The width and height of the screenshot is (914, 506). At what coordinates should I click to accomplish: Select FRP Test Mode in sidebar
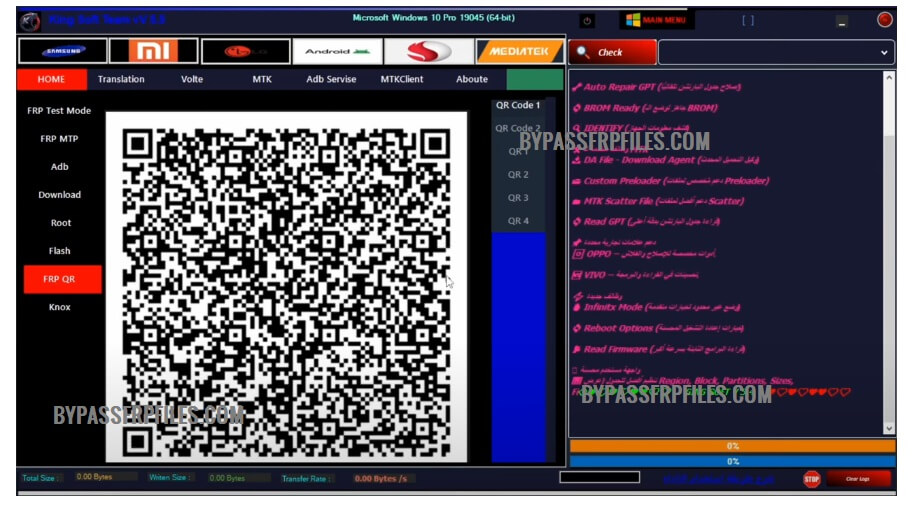pos(59,111)
